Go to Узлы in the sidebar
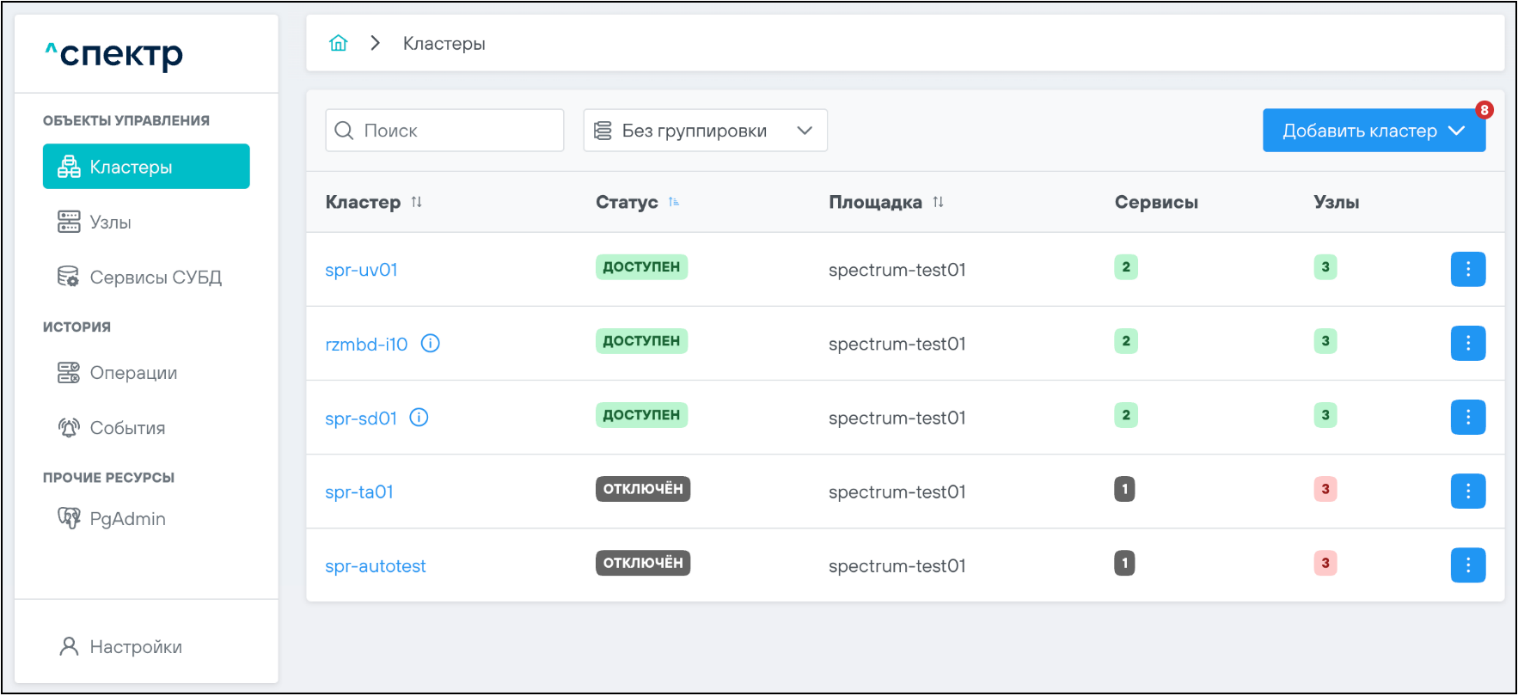Image resolution: width=1518 pixels, height=696 pixels. pos(110,222)
